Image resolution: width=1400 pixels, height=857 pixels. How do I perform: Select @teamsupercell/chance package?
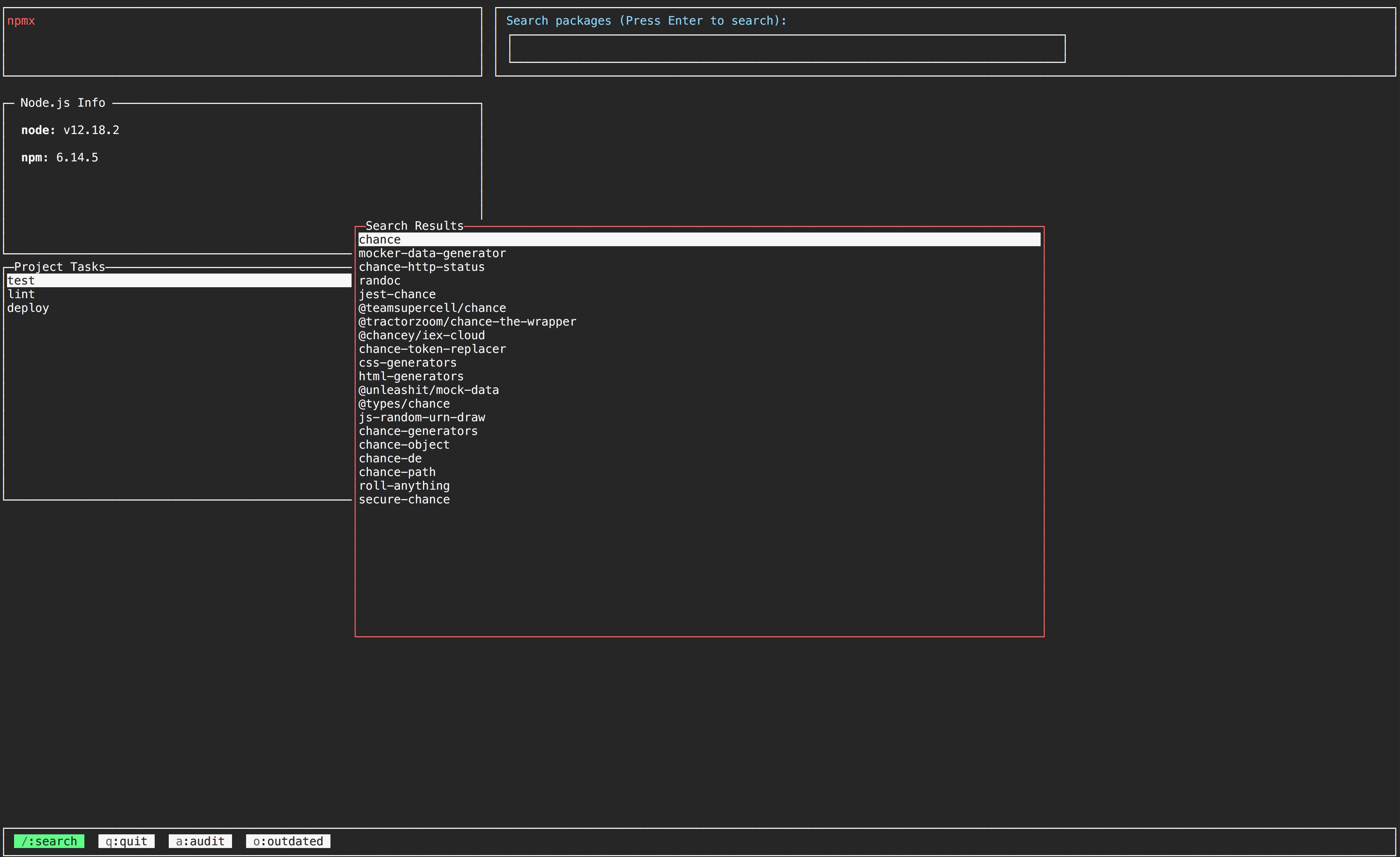[432, 308]
